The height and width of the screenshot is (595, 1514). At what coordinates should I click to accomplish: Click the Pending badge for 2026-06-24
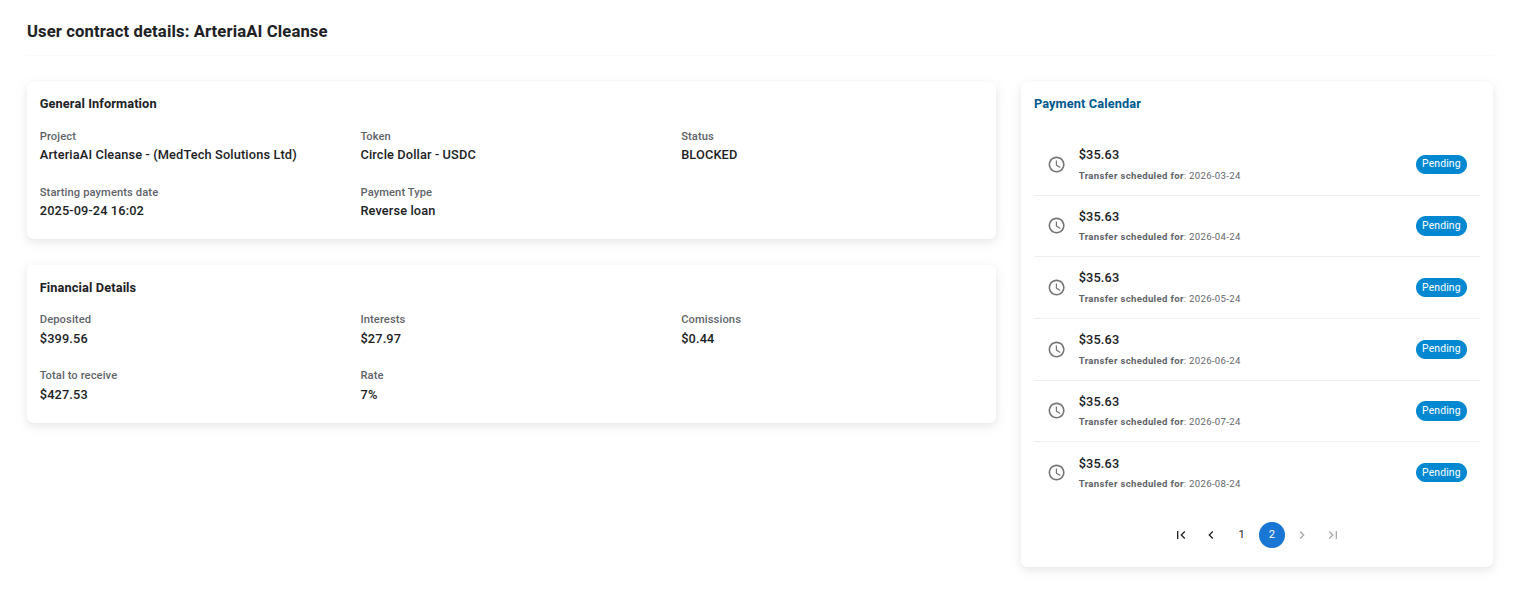coord(1441,349)
